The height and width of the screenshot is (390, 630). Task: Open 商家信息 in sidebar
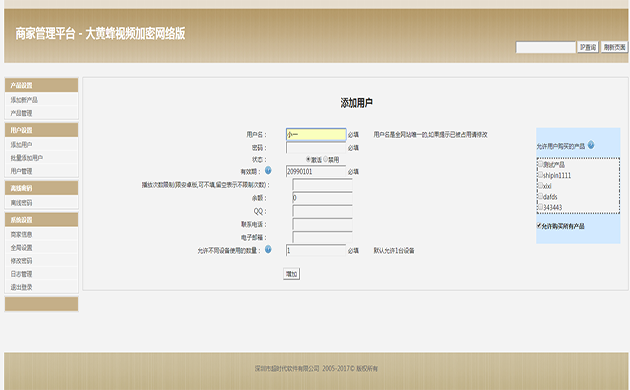tap(21, 235)
